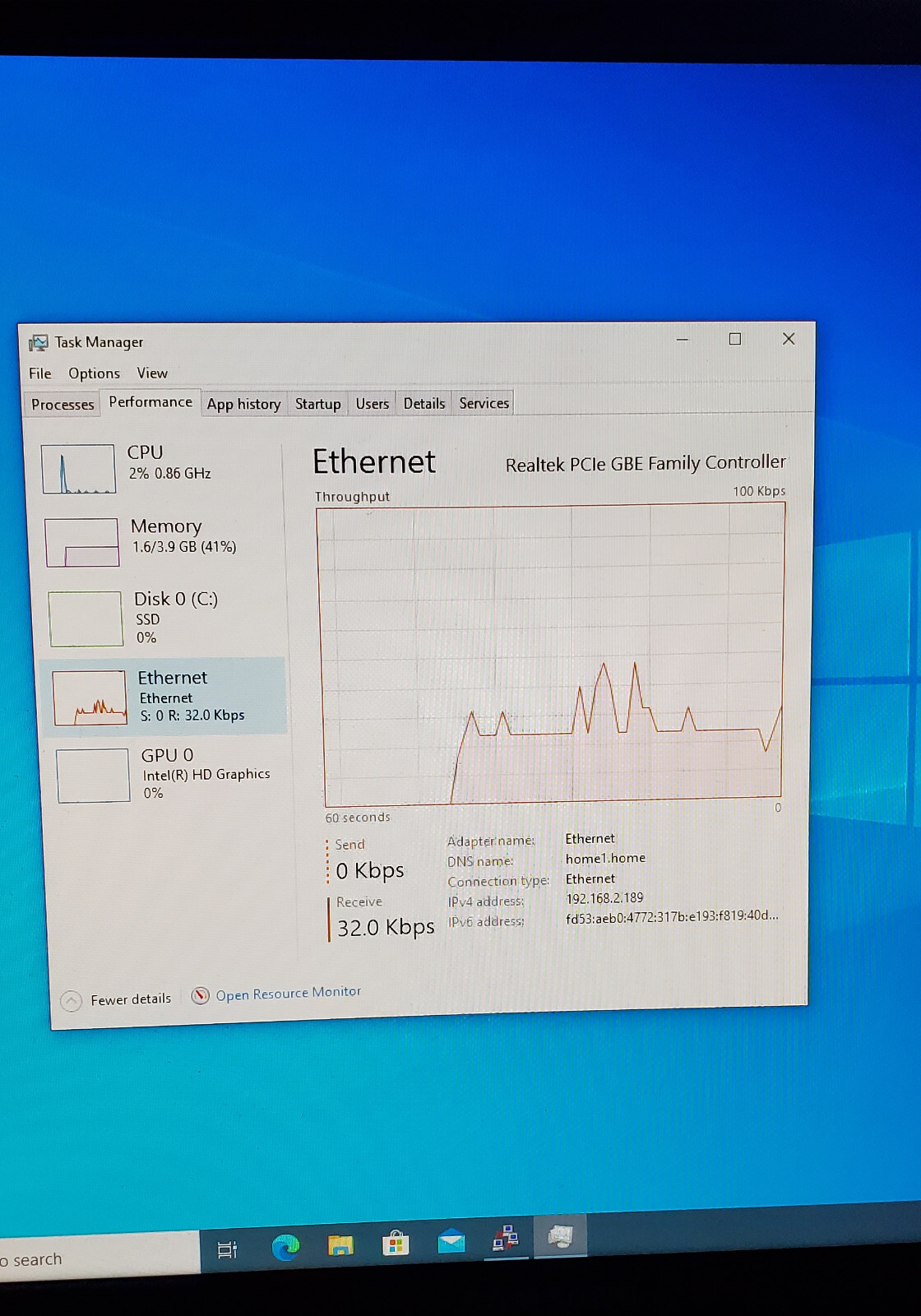The image size is (921, 1316).
Task: Click the IPv4 address 192.168.2.189
Action: (x=604, y=898)
